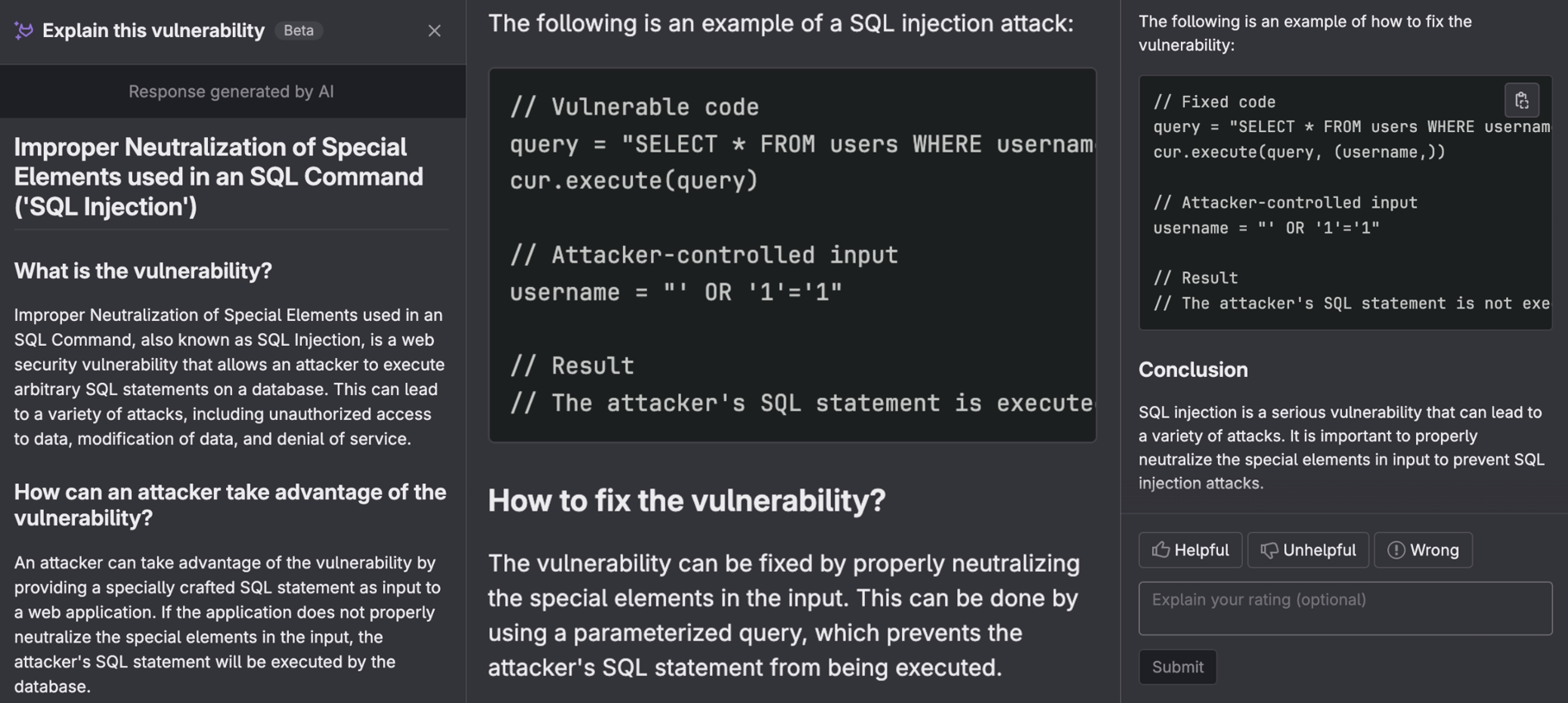
Task: Select the Helpful feedback button
Action: [1190, 550]
